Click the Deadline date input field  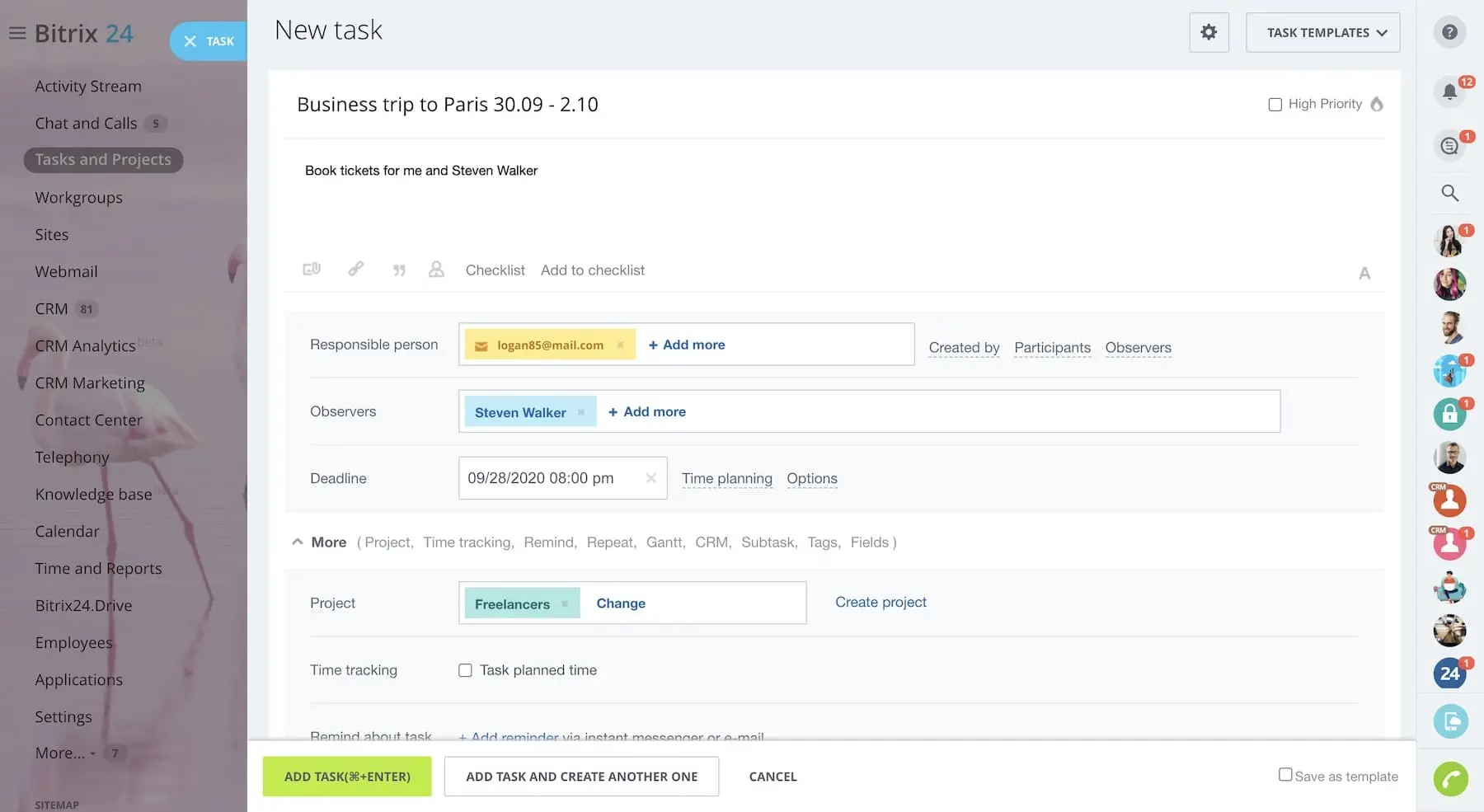tap(548, 478)
